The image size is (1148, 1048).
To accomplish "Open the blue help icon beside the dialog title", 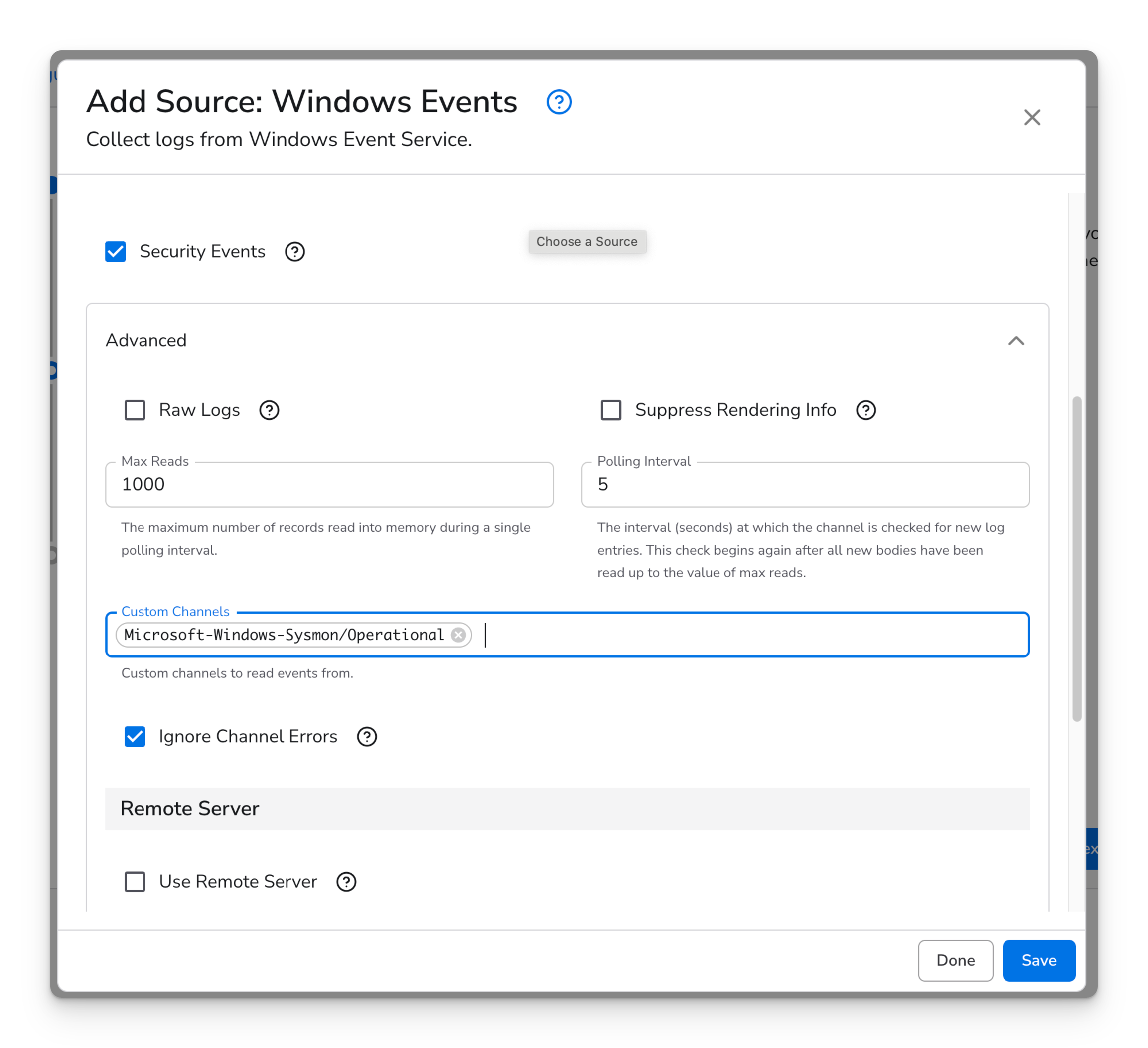I will pyautogui.click(x=559, y=102).
